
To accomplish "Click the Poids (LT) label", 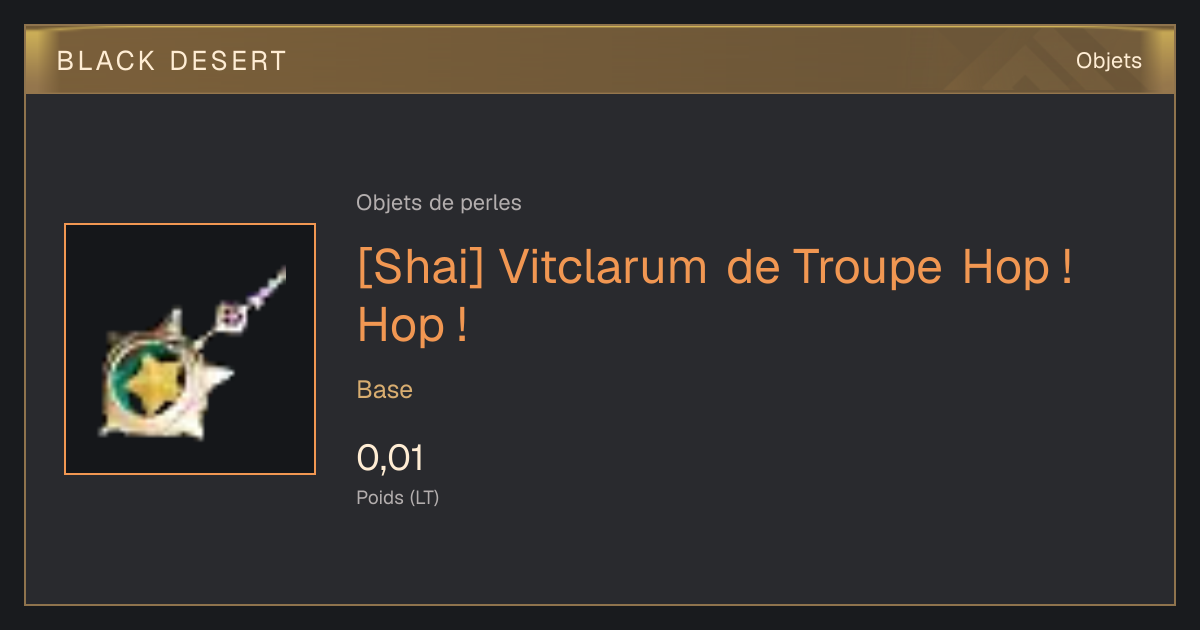I will [x=398, y=497].
